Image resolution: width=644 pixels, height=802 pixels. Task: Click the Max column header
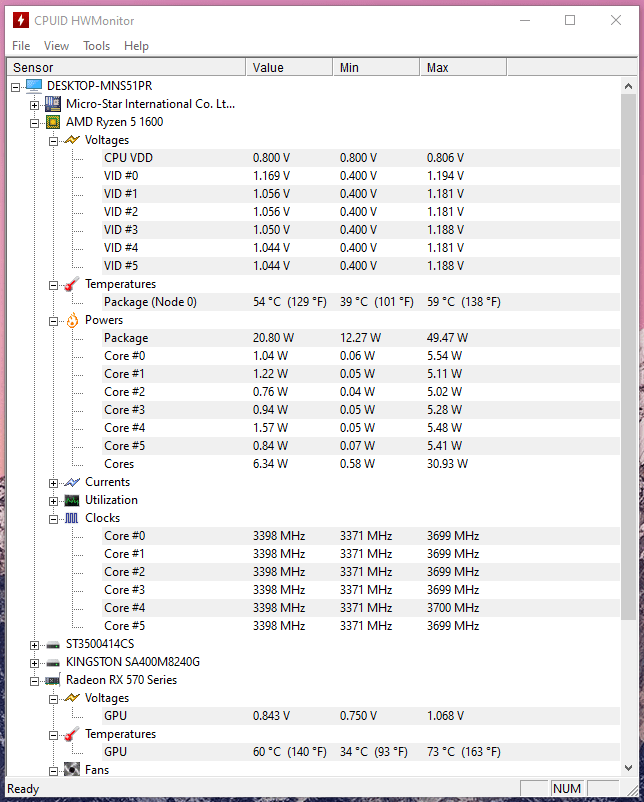pos(463,68)
